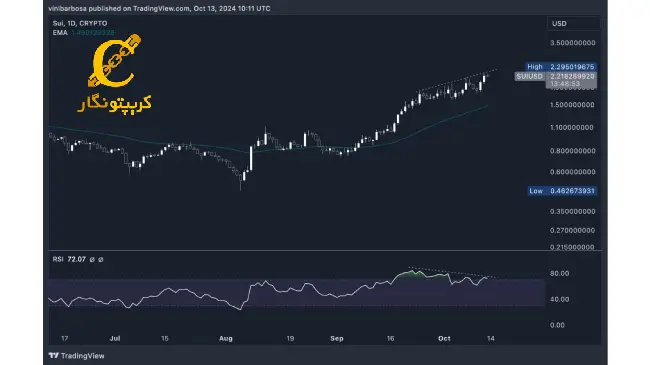Click the RSI 0.00 axis value
This screenshot has width=650, height=365.
557,325
